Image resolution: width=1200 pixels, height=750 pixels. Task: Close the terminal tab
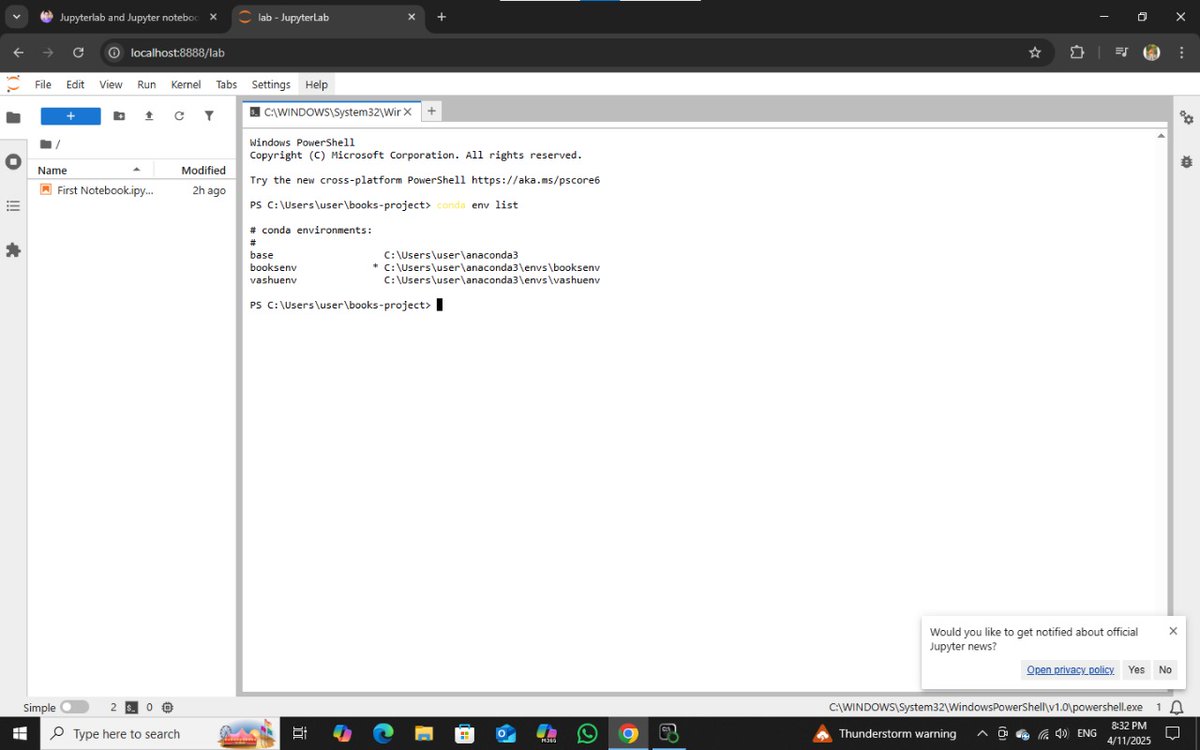[x=409, y=112]
